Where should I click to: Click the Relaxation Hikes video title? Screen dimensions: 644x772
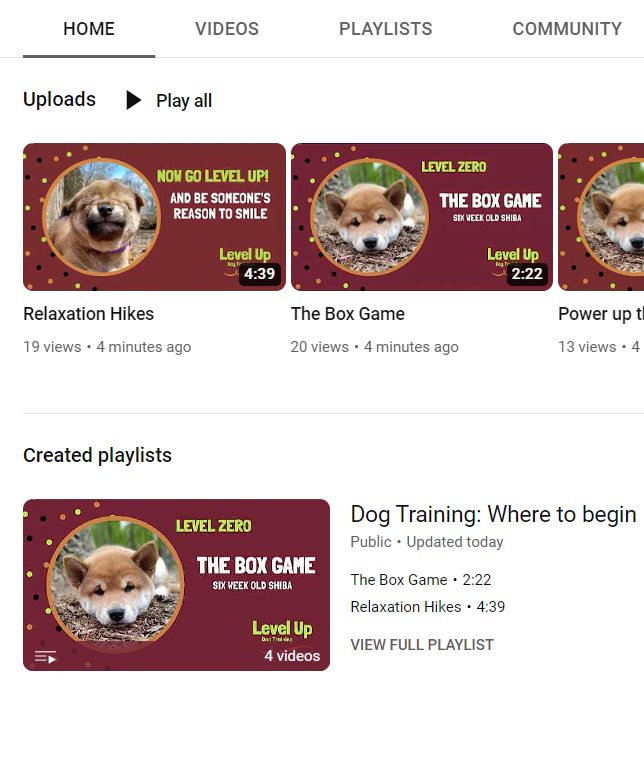(x=89, y=314)
